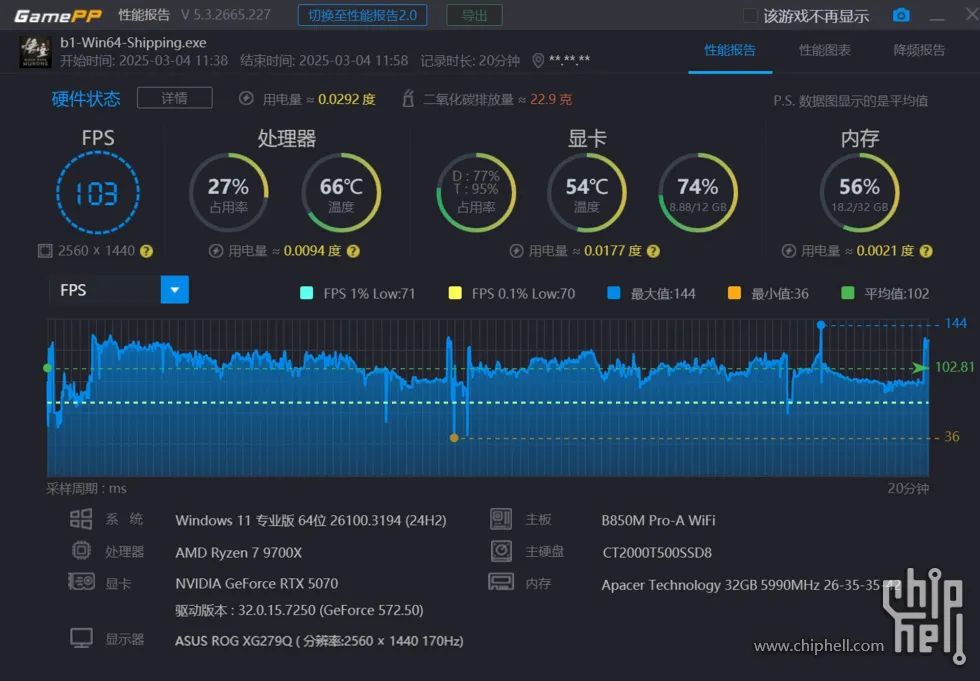Click the monitor display icon in info list
Screen dimensions: 980x681
point(81,639)
